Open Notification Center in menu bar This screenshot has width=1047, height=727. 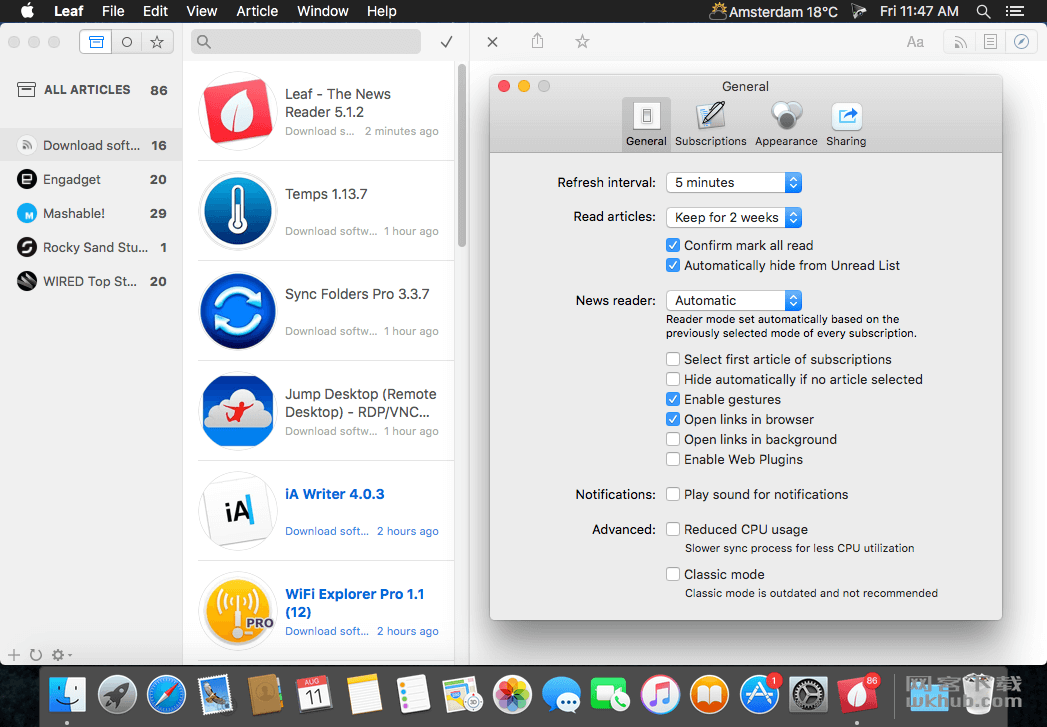tap(1016, 11)
